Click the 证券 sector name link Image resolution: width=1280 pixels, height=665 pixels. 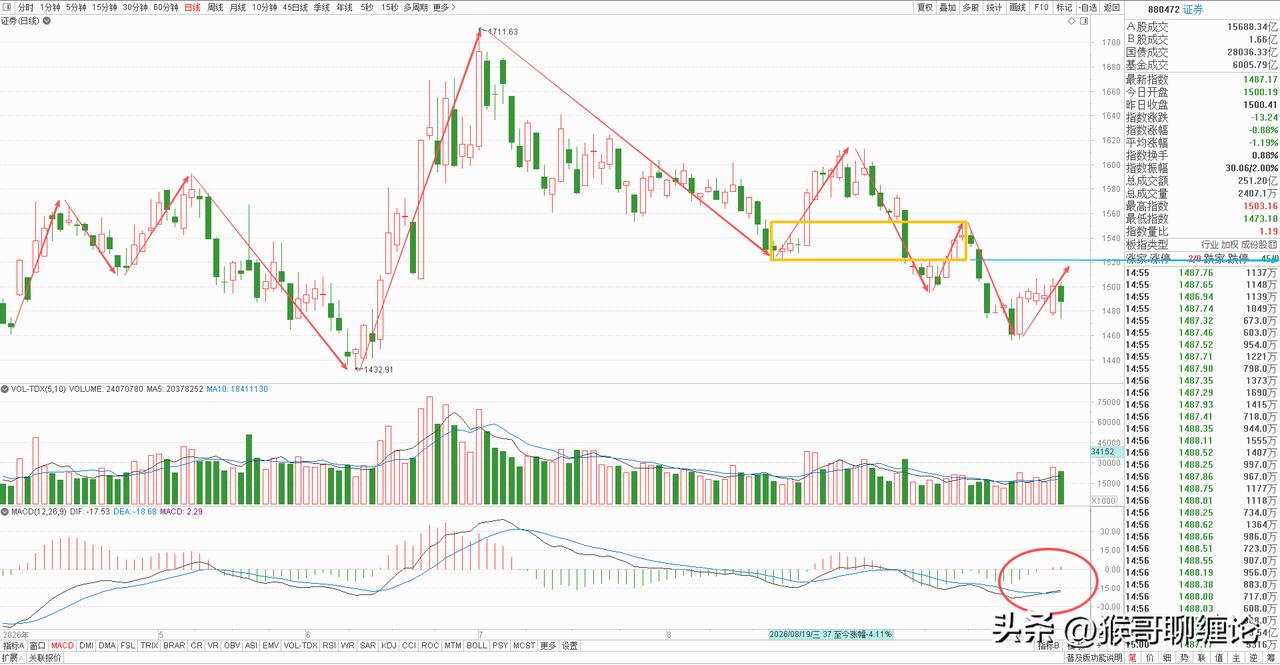tap(1192, 10)
